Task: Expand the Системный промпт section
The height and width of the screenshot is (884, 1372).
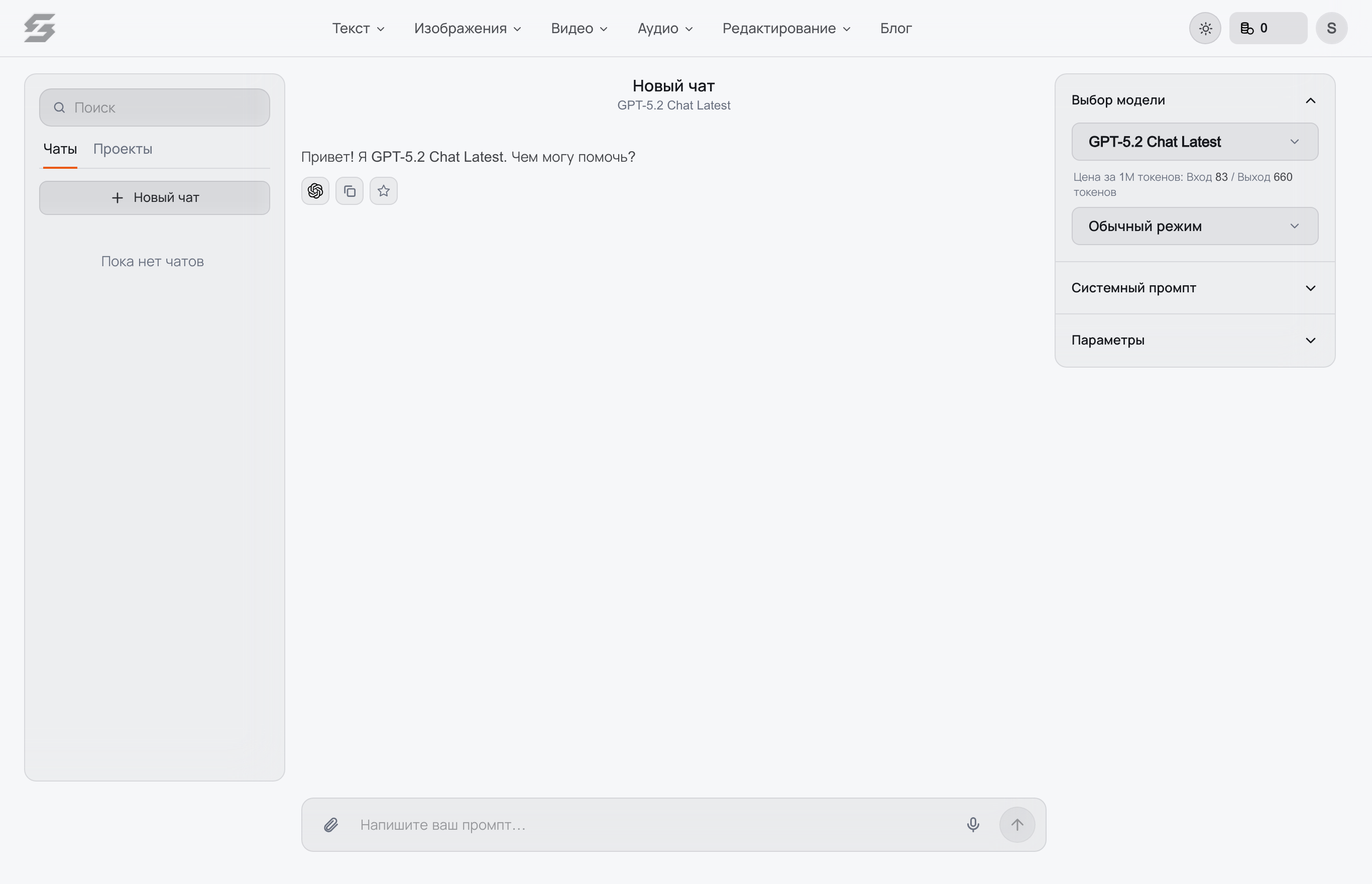Action: point(1195,288)
